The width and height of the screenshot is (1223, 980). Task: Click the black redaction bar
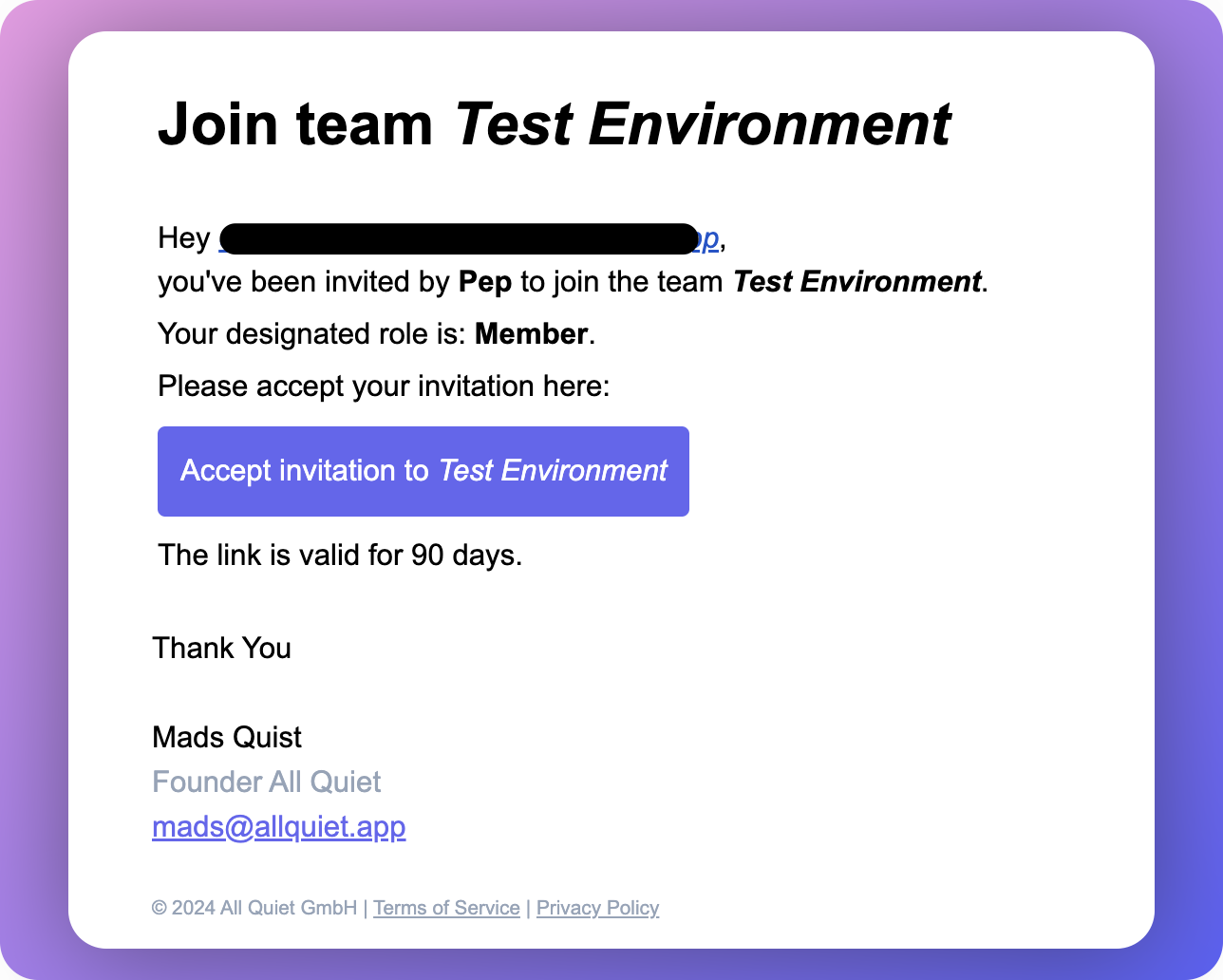click(x=460, y=239)
